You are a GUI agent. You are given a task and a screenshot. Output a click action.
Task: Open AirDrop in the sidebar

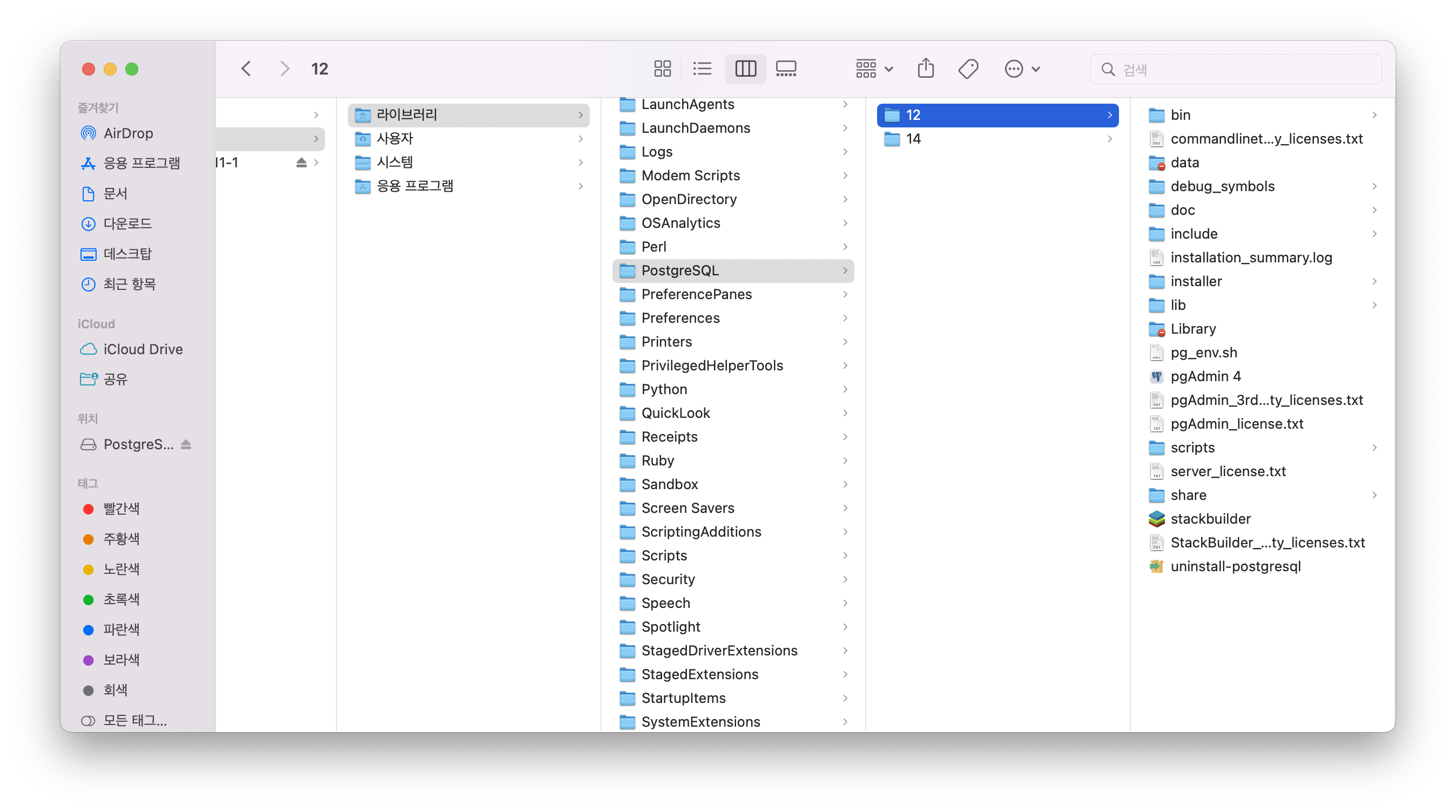[x=128, y=133]
